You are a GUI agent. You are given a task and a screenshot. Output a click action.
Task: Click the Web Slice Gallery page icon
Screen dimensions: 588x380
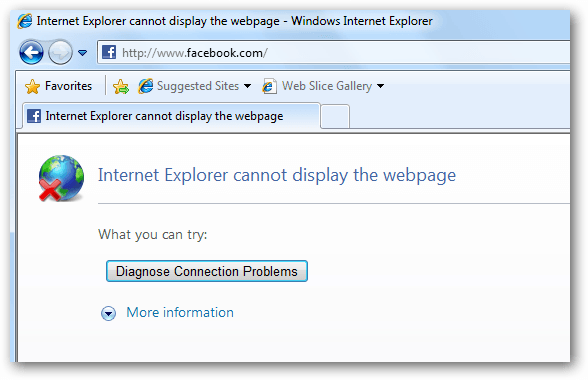270,86
